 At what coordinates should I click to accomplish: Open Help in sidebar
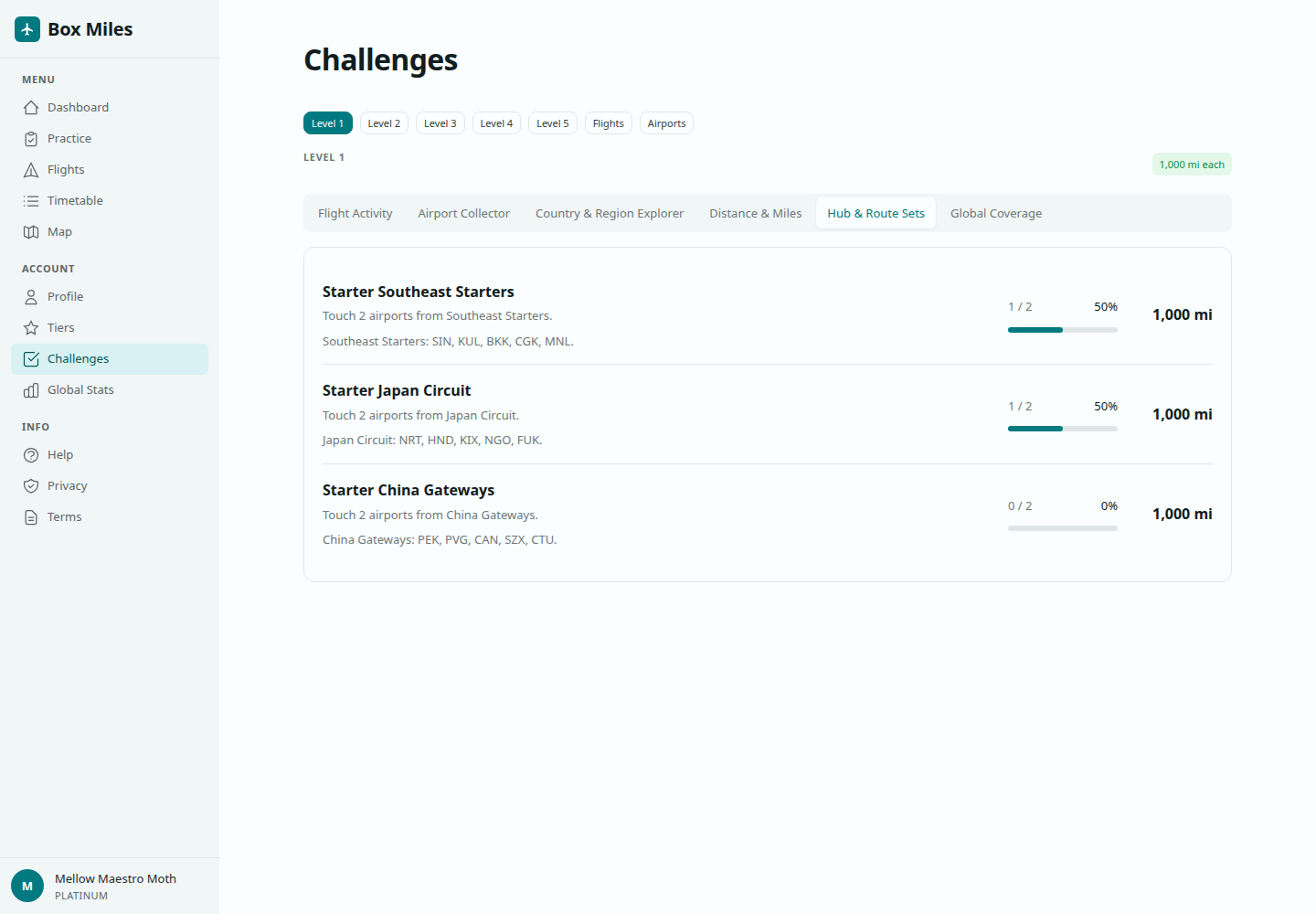[x=110, y=455]
